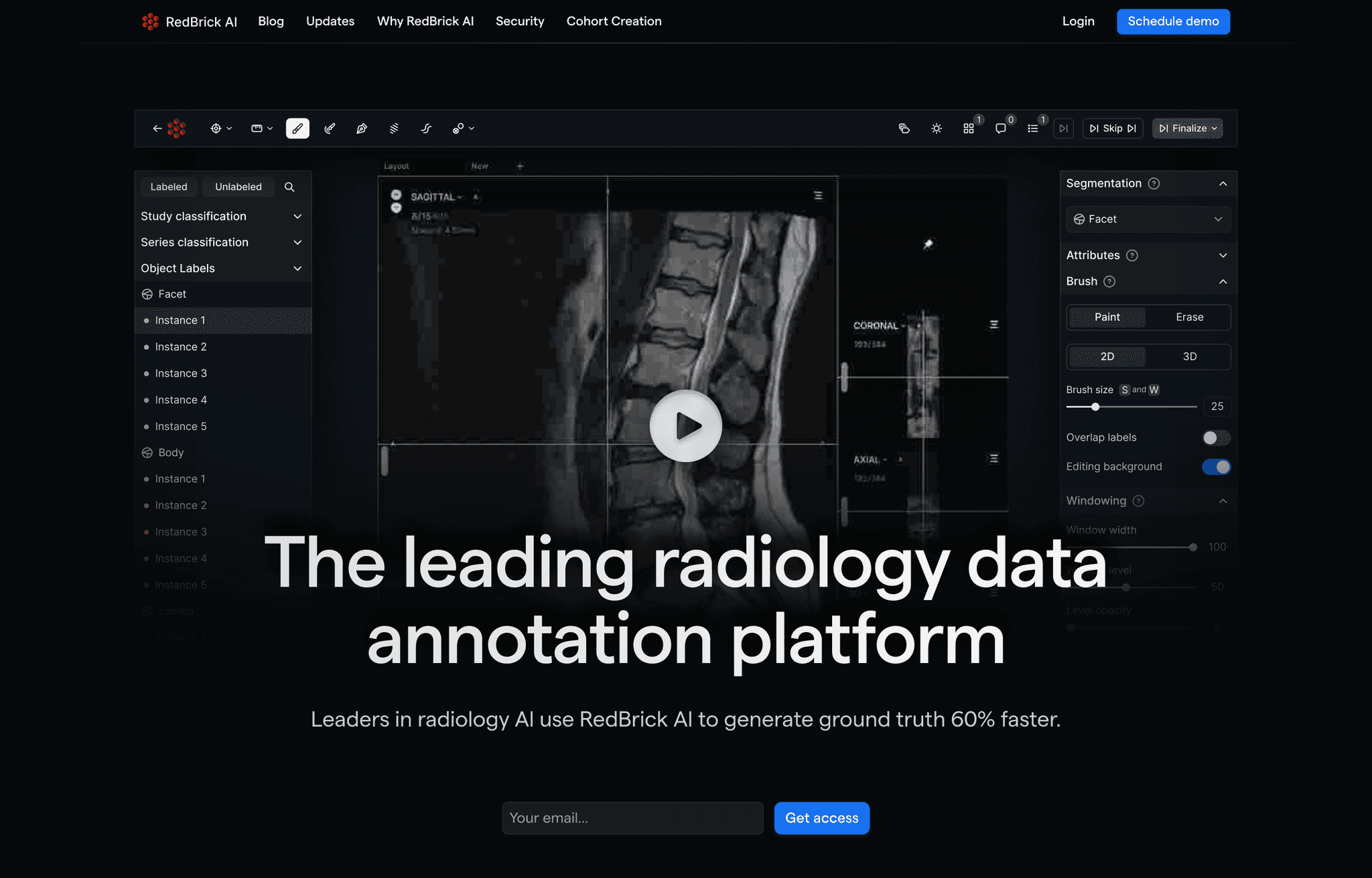Open the Axial viewport menu icon
Screen dimensions: 1372x878
tap(994, 459)
